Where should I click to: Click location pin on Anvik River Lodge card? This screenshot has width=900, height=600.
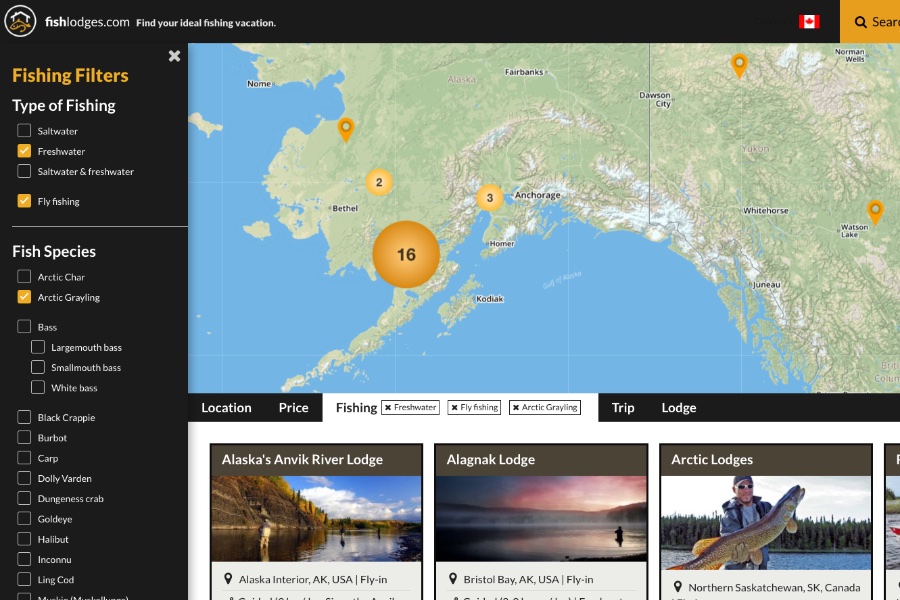[228, 579]
